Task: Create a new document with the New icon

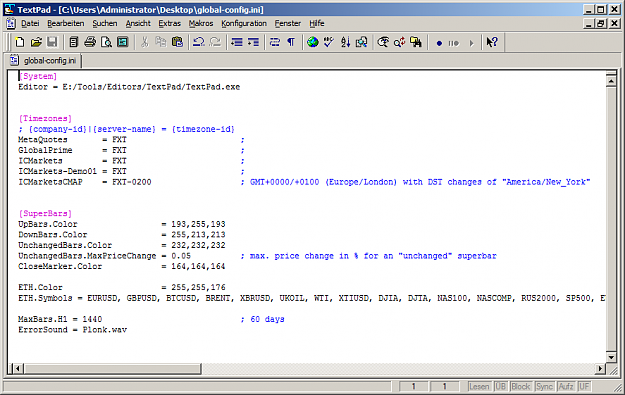Action: tap(20, 42)
